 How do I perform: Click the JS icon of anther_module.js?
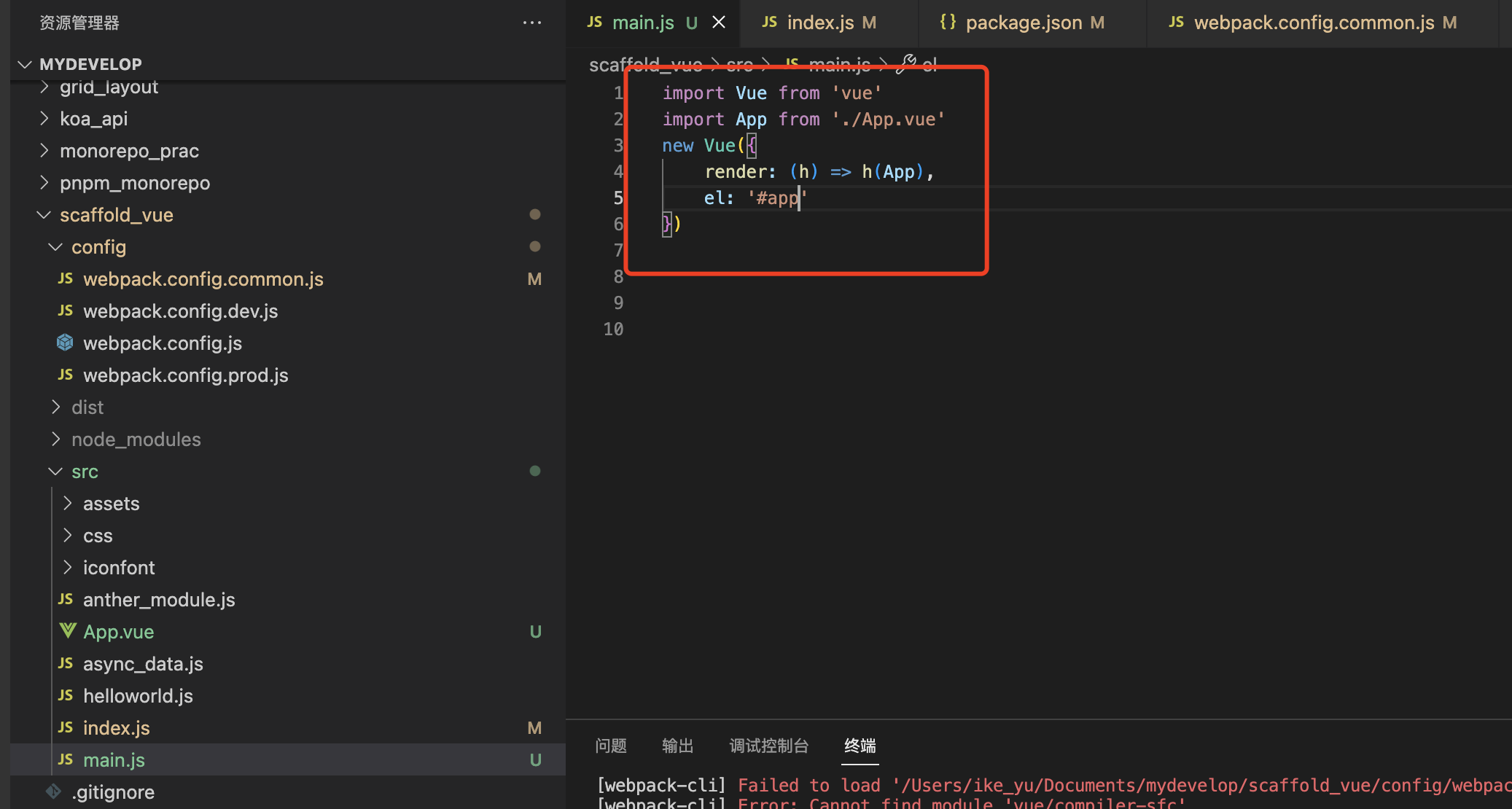pos(66,599)
